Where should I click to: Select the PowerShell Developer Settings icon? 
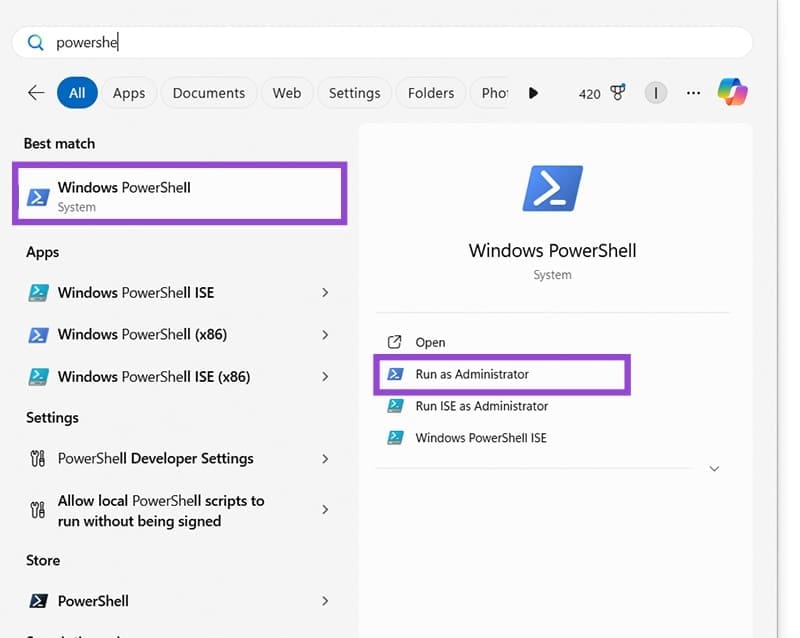click(x=40, y=458)
